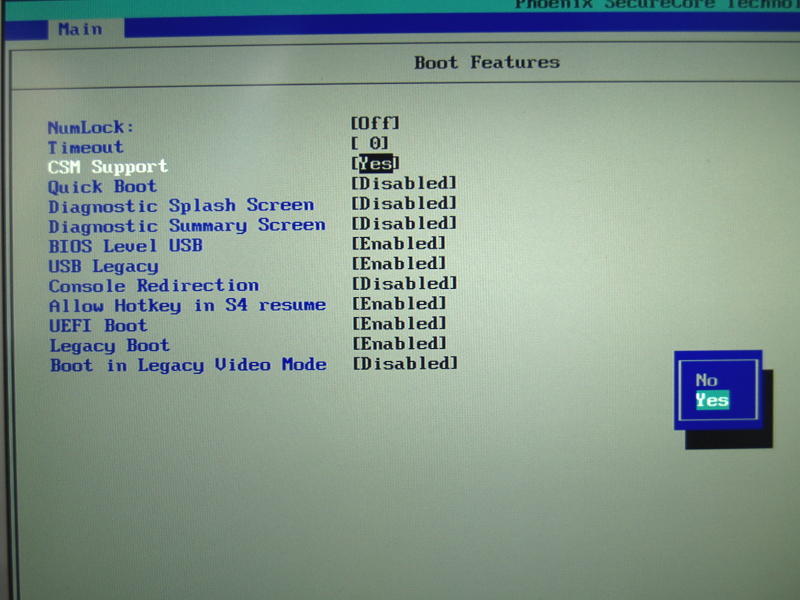Toggle Quick Boot Disabled value
This screenshot has height=600, width=800.
(404, 184)
